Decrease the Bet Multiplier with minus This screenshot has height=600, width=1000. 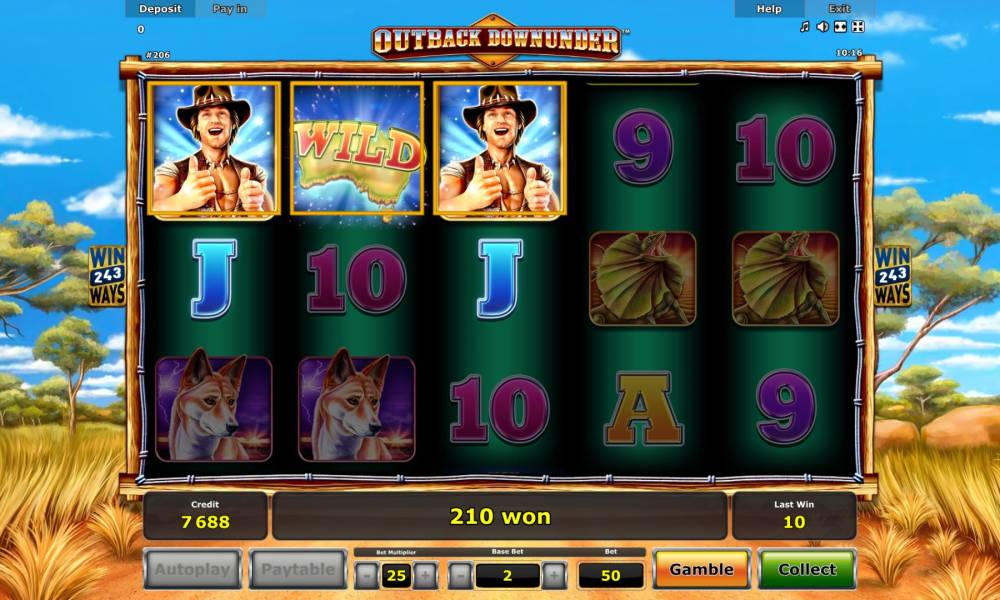[366, 576]
